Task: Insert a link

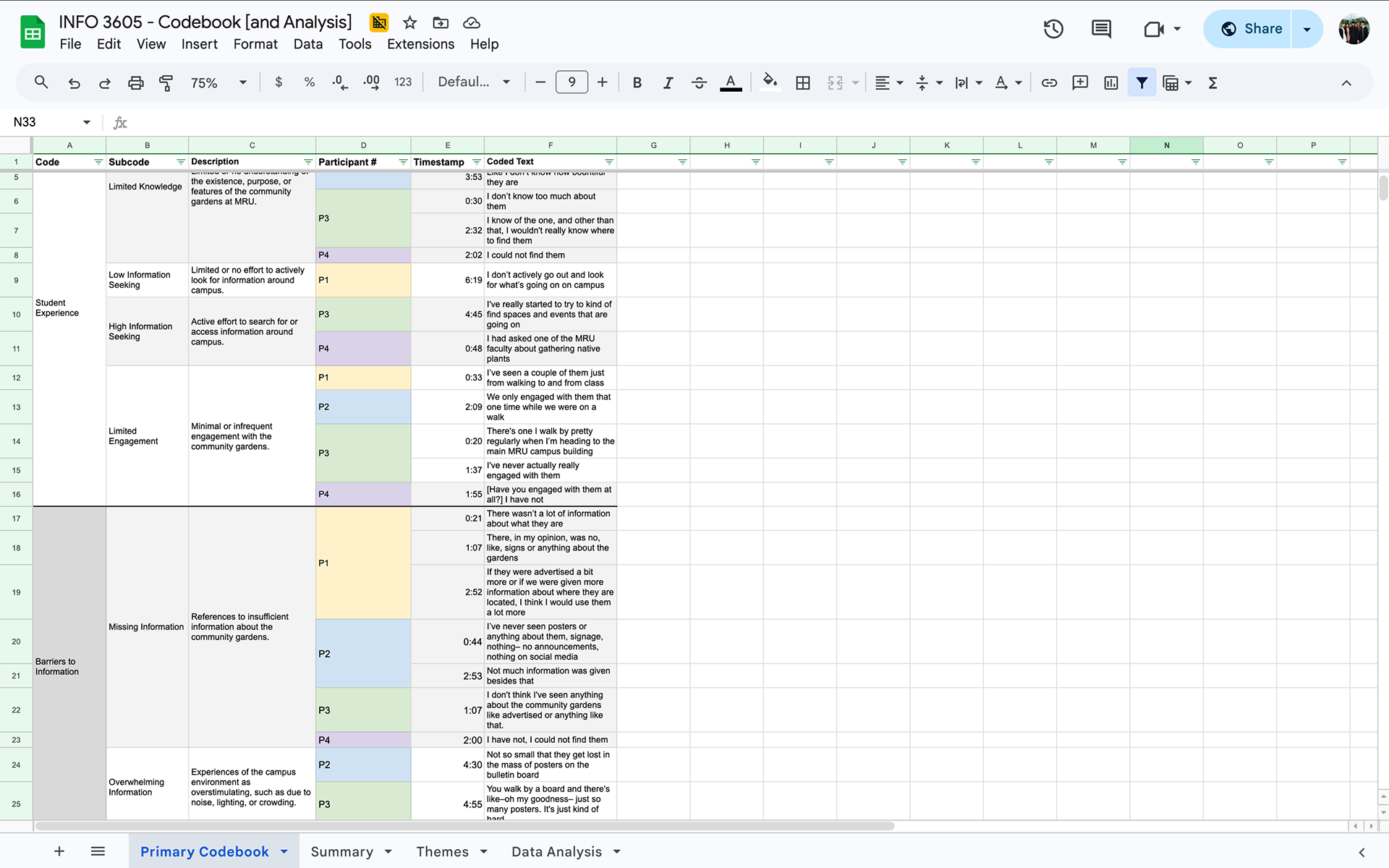Action: 1049,82
